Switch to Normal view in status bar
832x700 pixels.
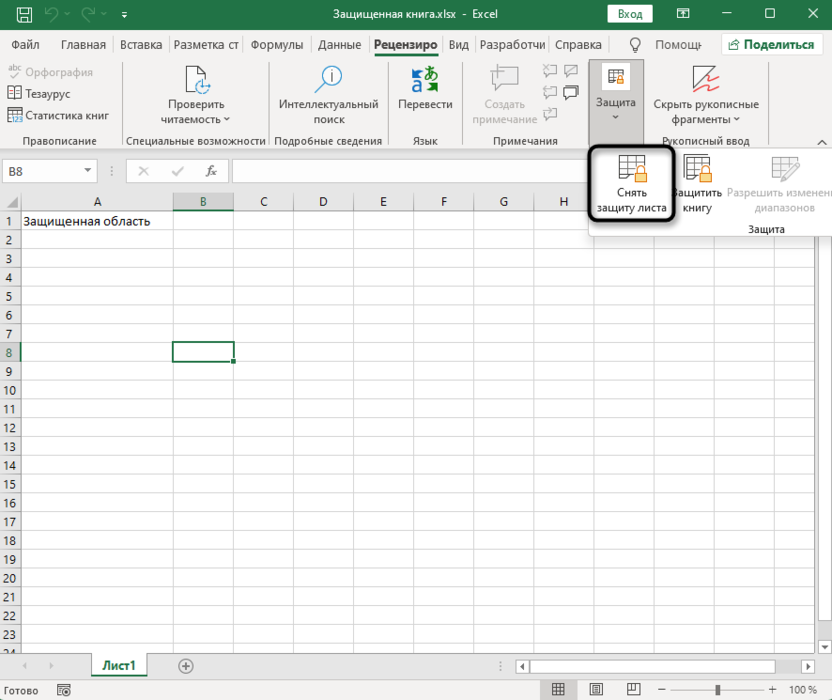click(x=558, y=690)
